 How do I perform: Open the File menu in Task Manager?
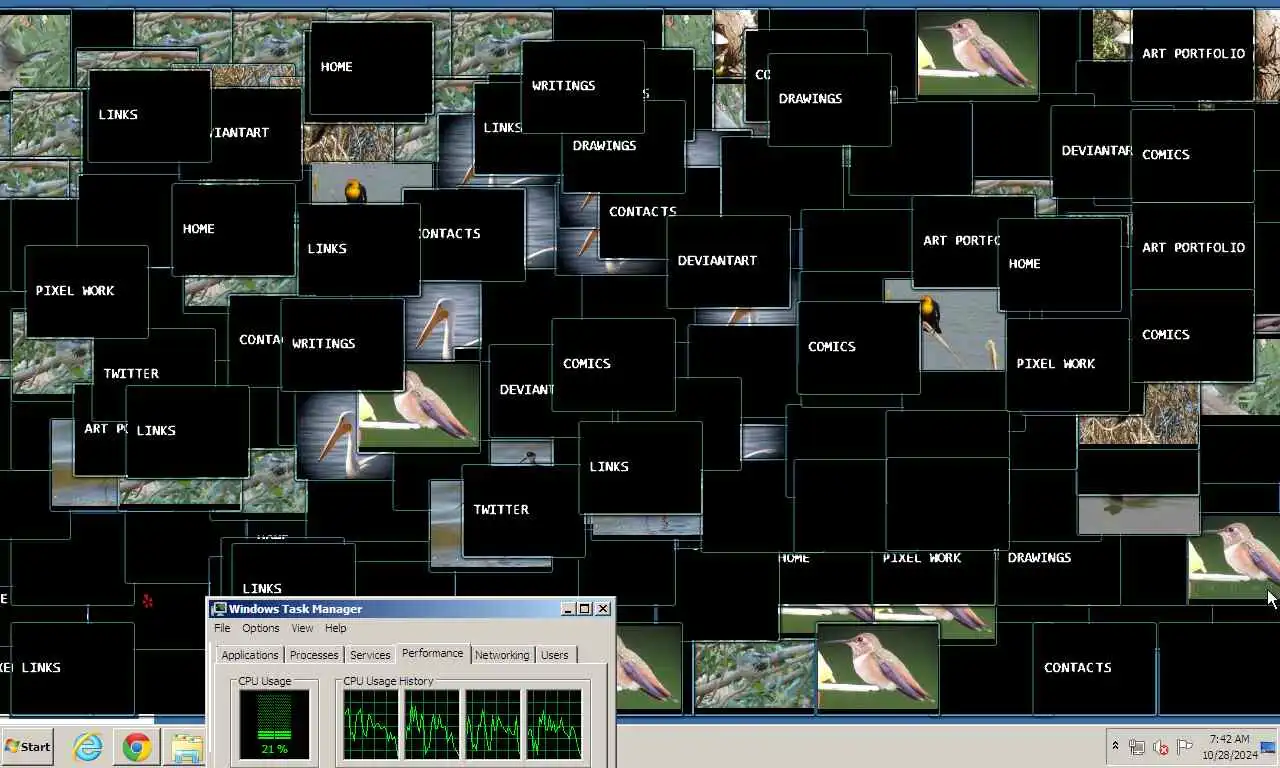tap(222, 628)
